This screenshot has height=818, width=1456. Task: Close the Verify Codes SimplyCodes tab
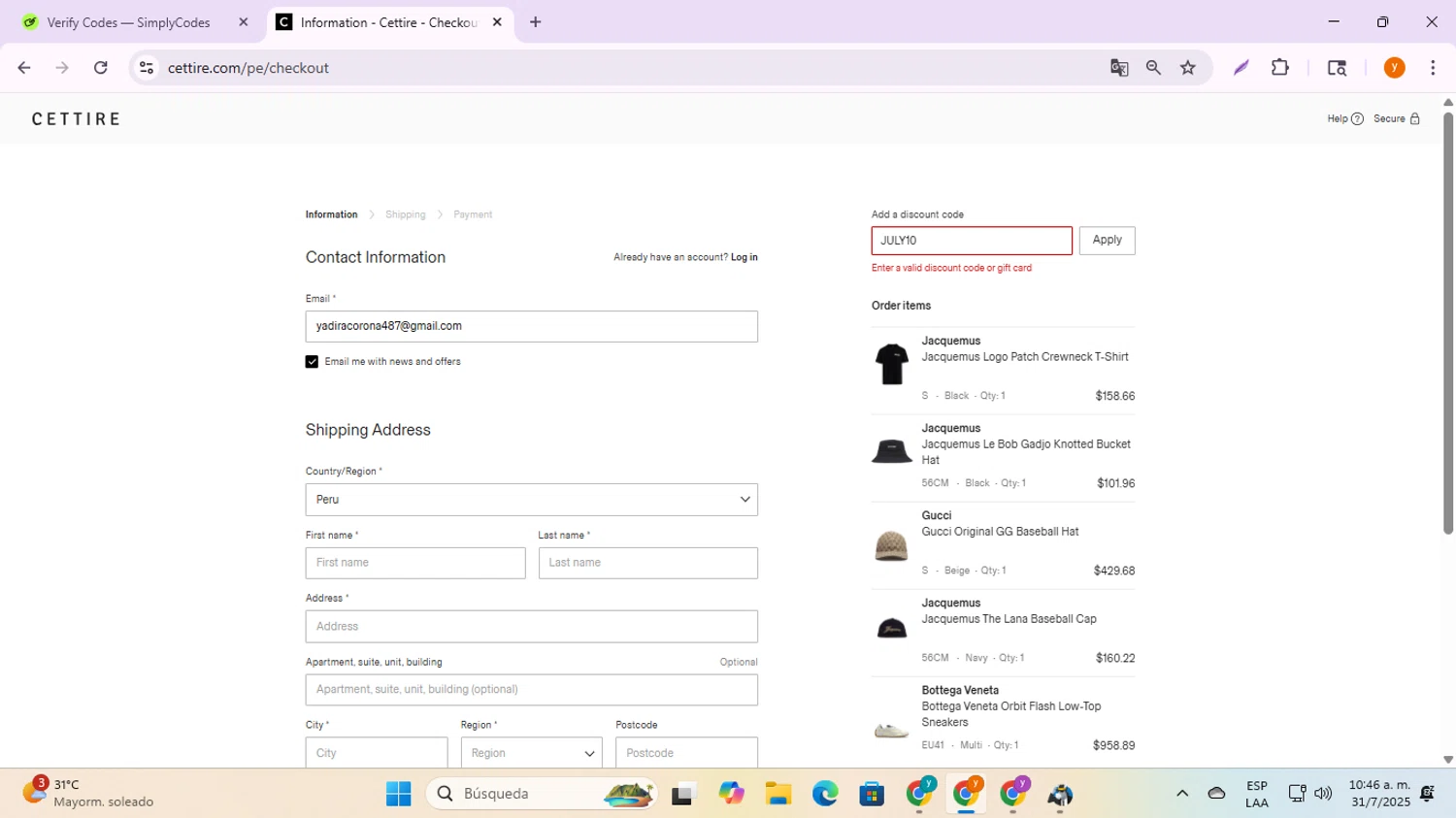pos(244,22)
